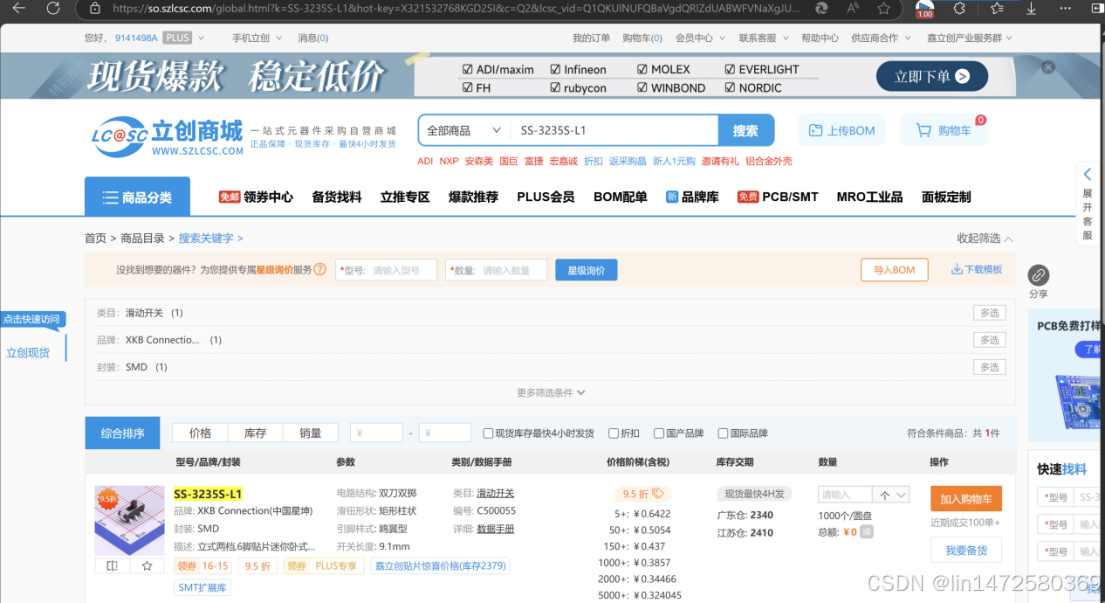Open 备货找料 nav item
This screenshot has height=603, width=1105.
tap(337, 197)
